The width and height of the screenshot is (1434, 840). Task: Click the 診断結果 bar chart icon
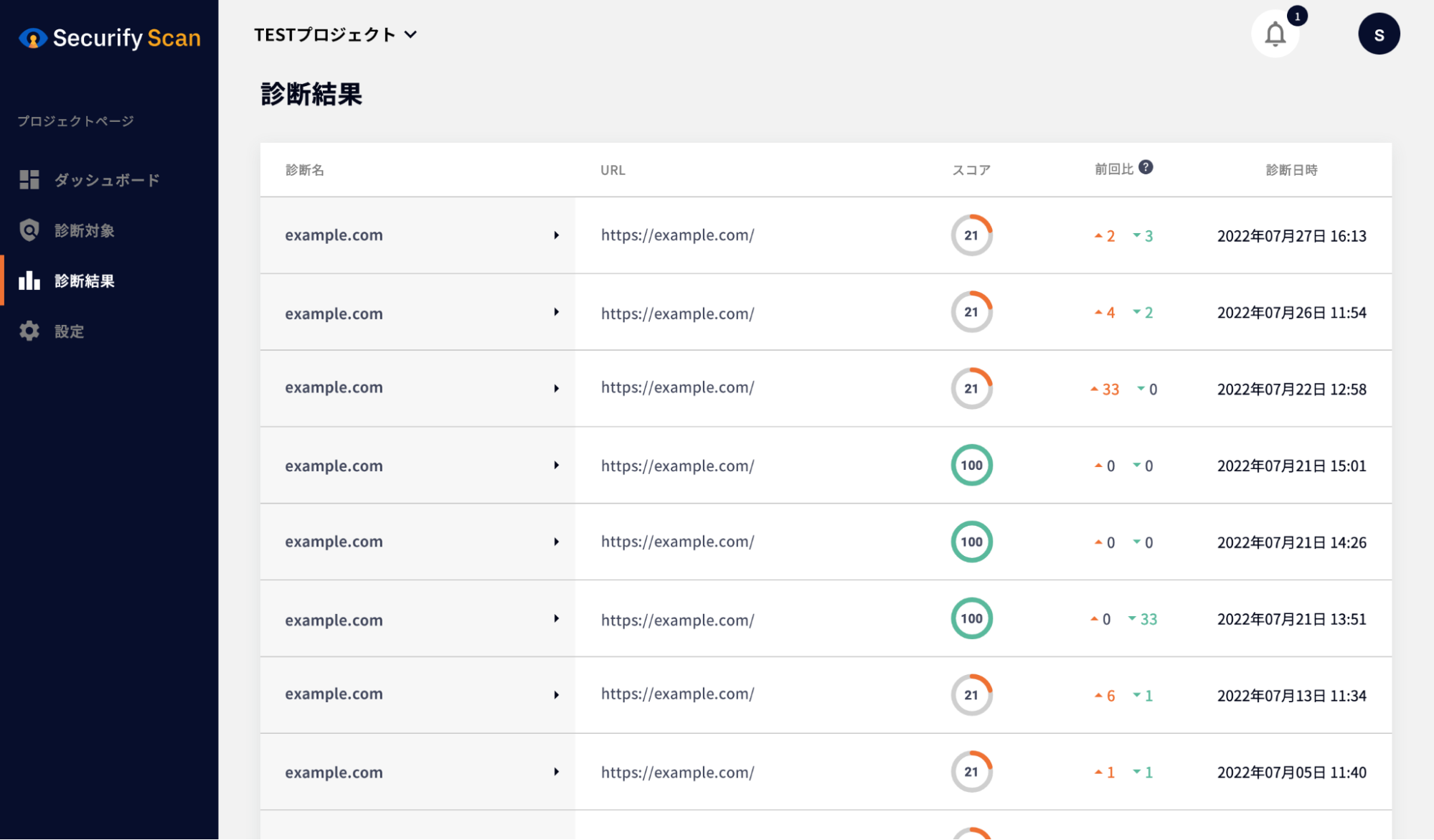29,280
